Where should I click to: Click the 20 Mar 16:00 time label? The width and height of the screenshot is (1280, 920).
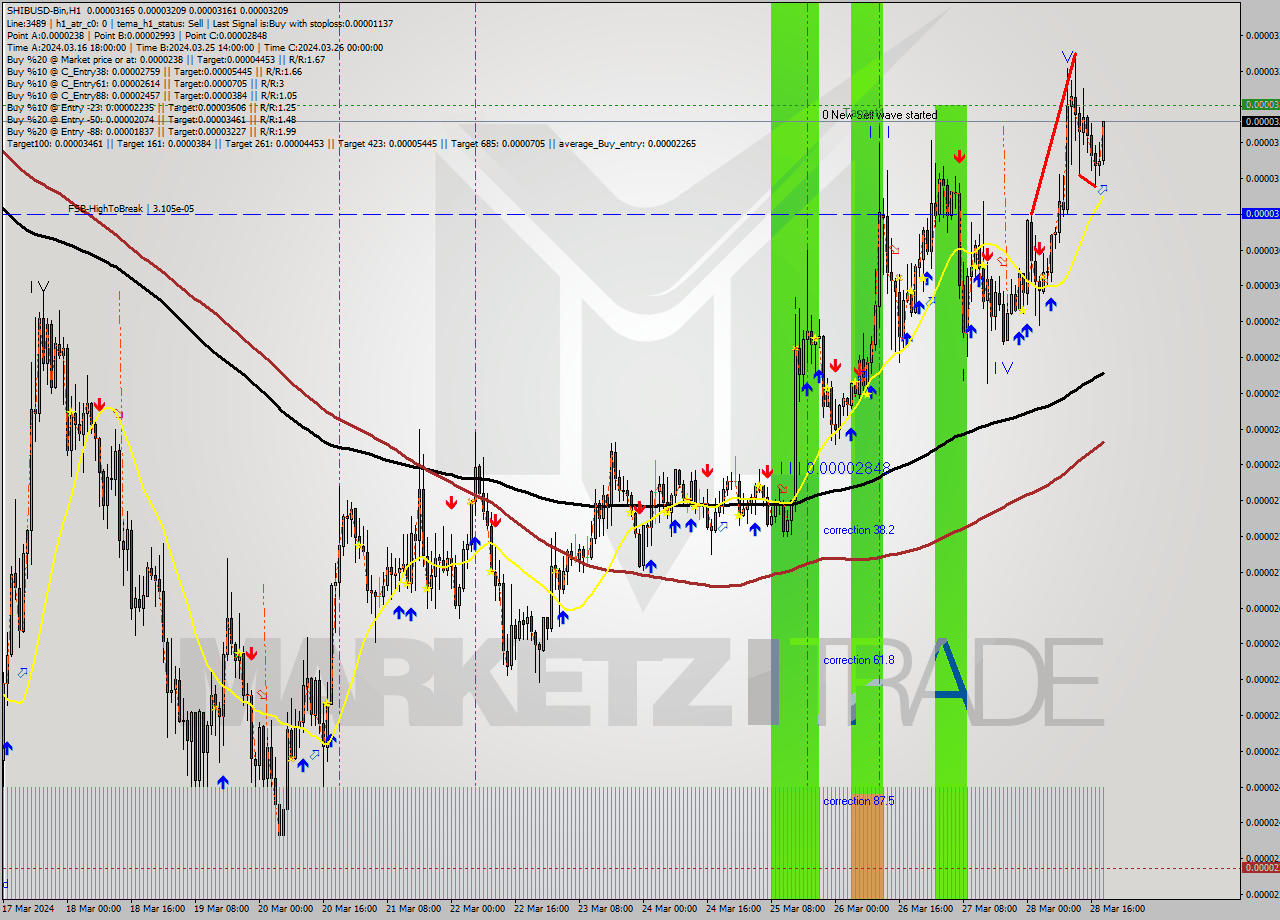349,909
